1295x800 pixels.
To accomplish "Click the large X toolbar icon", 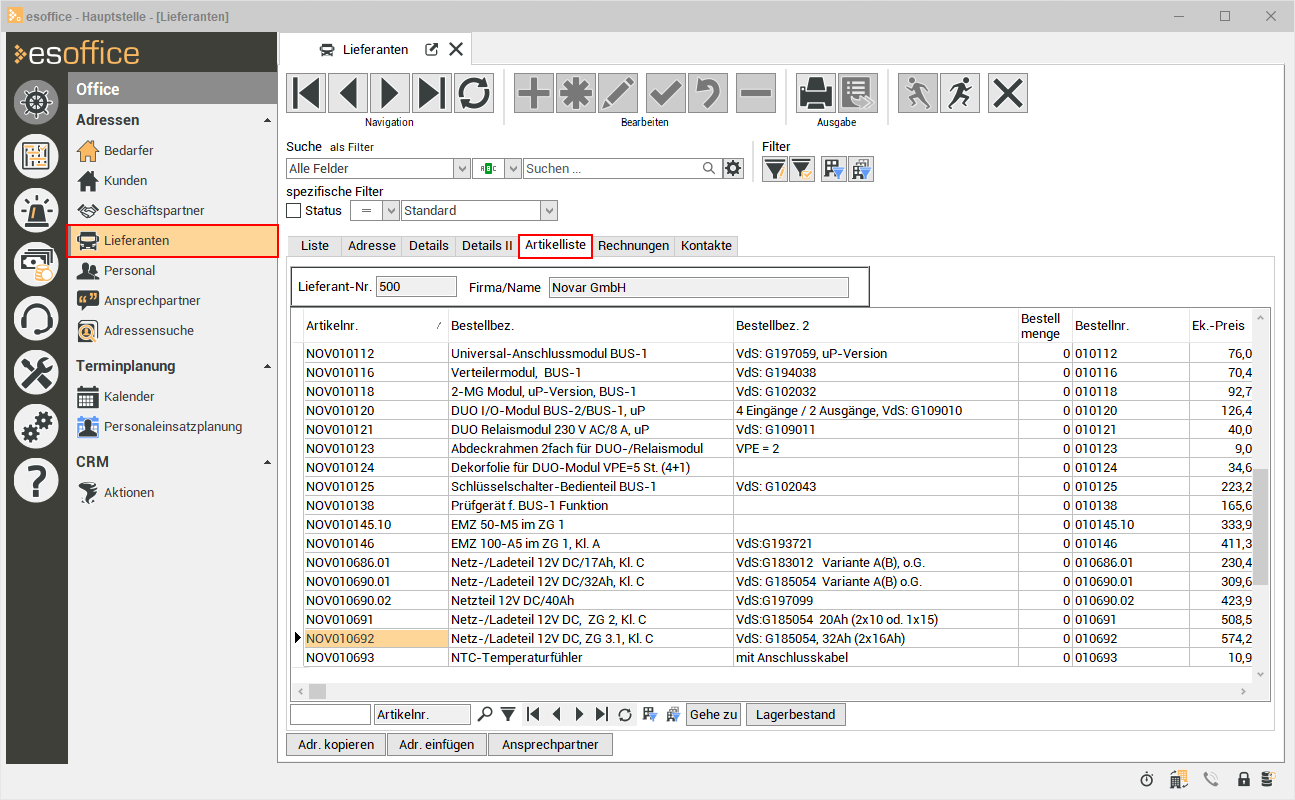I will (1008, 93).
